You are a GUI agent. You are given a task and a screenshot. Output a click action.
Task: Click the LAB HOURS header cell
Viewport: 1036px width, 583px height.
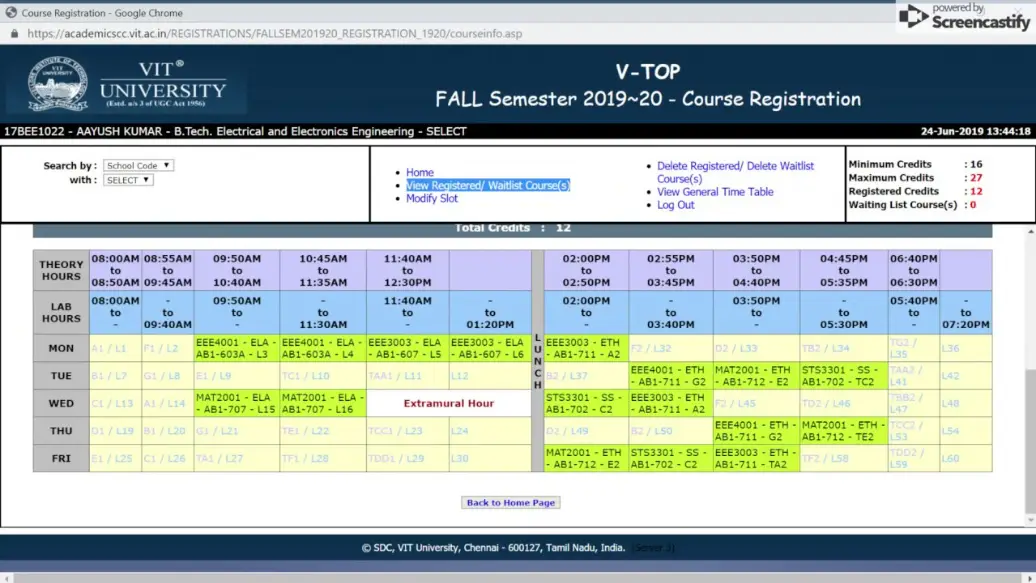[61, 313]
